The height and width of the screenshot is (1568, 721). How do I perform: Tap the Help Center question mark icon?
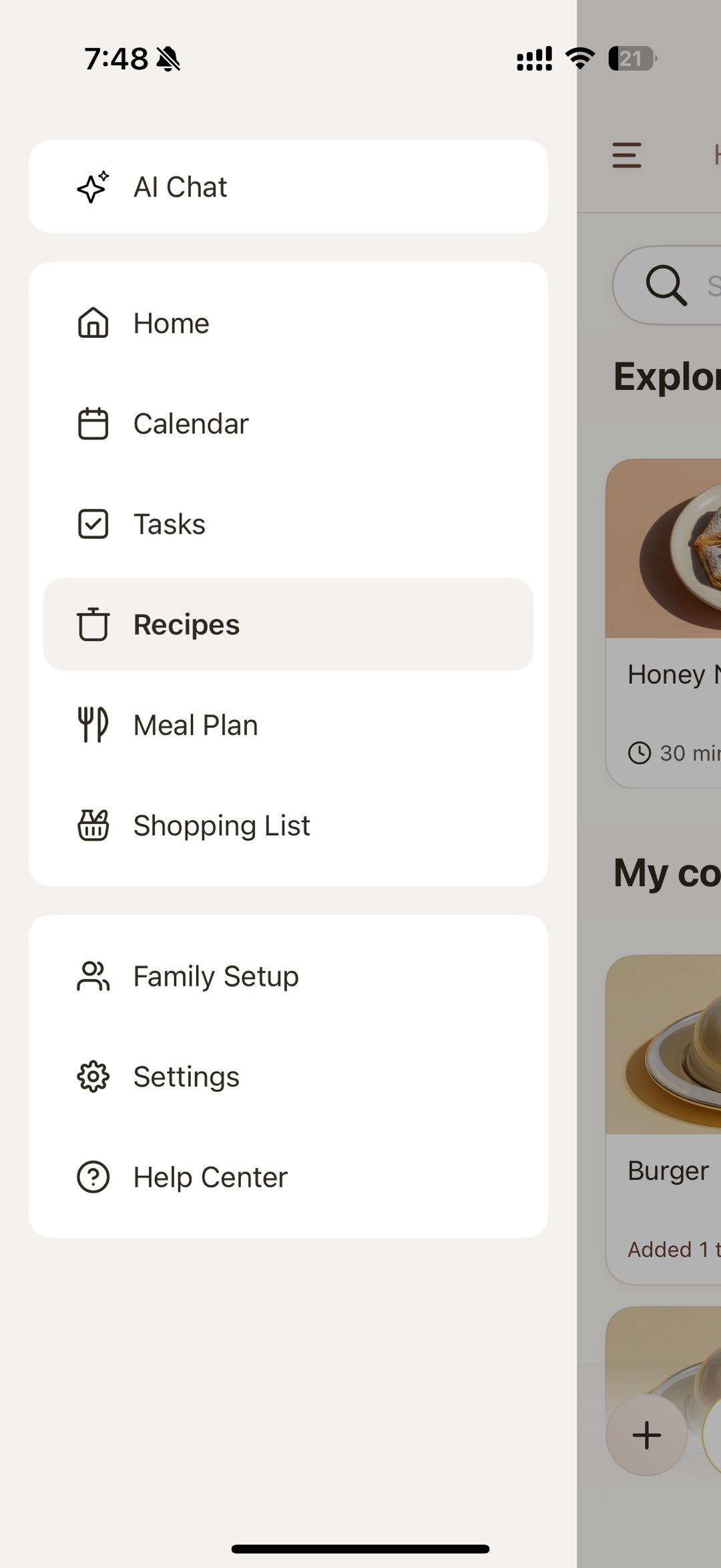pyautogui.click(x=93, y=1177)
